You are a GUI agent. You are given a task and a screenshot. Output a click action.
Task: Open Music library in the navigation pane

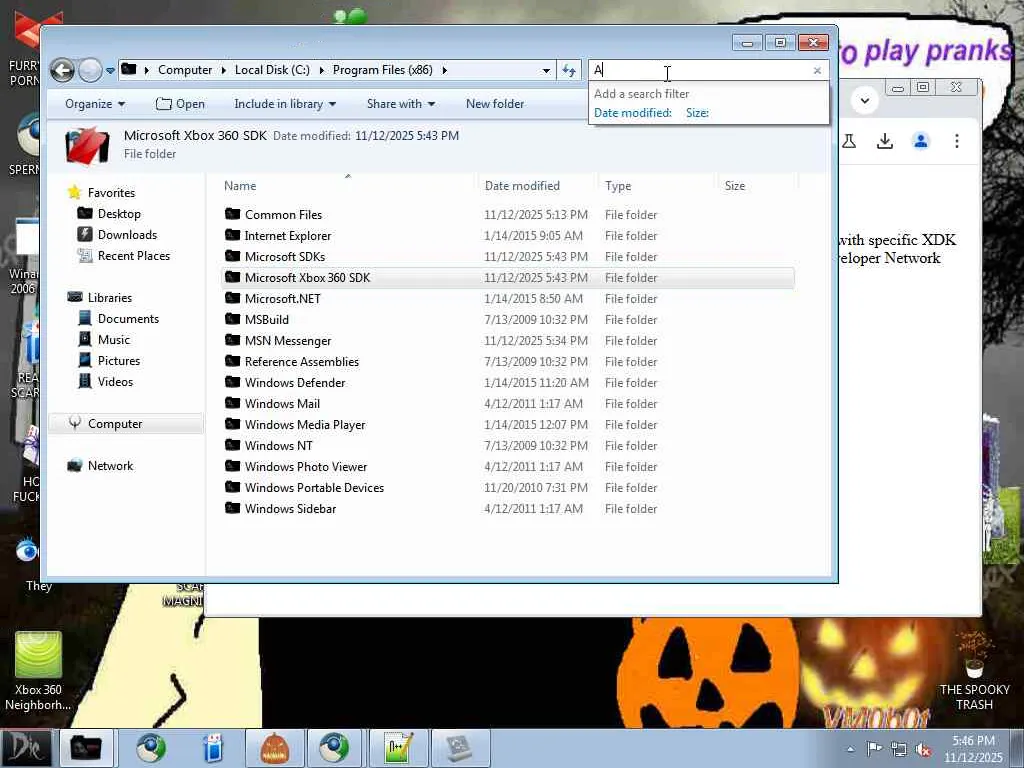tap(114, 340)
